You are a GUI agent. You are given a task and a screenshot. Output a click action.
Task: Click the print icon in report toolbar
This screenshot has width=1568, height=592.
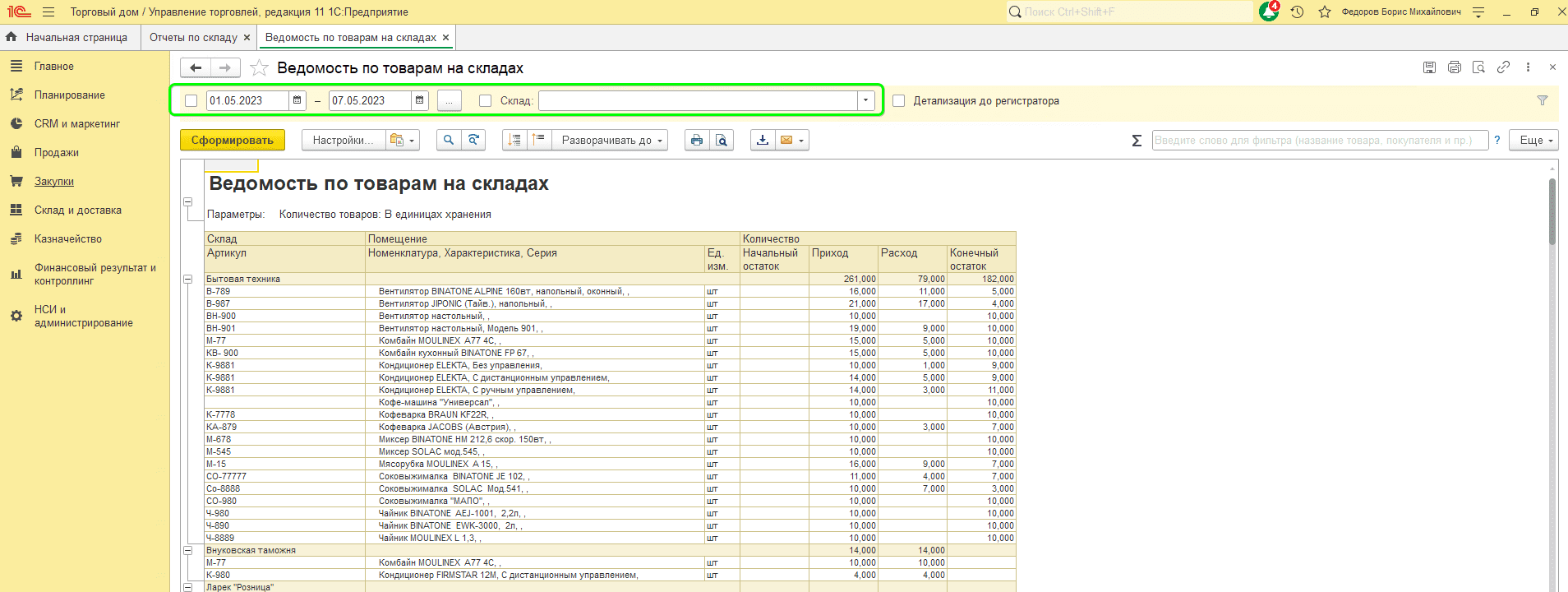(x=697, y=140)
